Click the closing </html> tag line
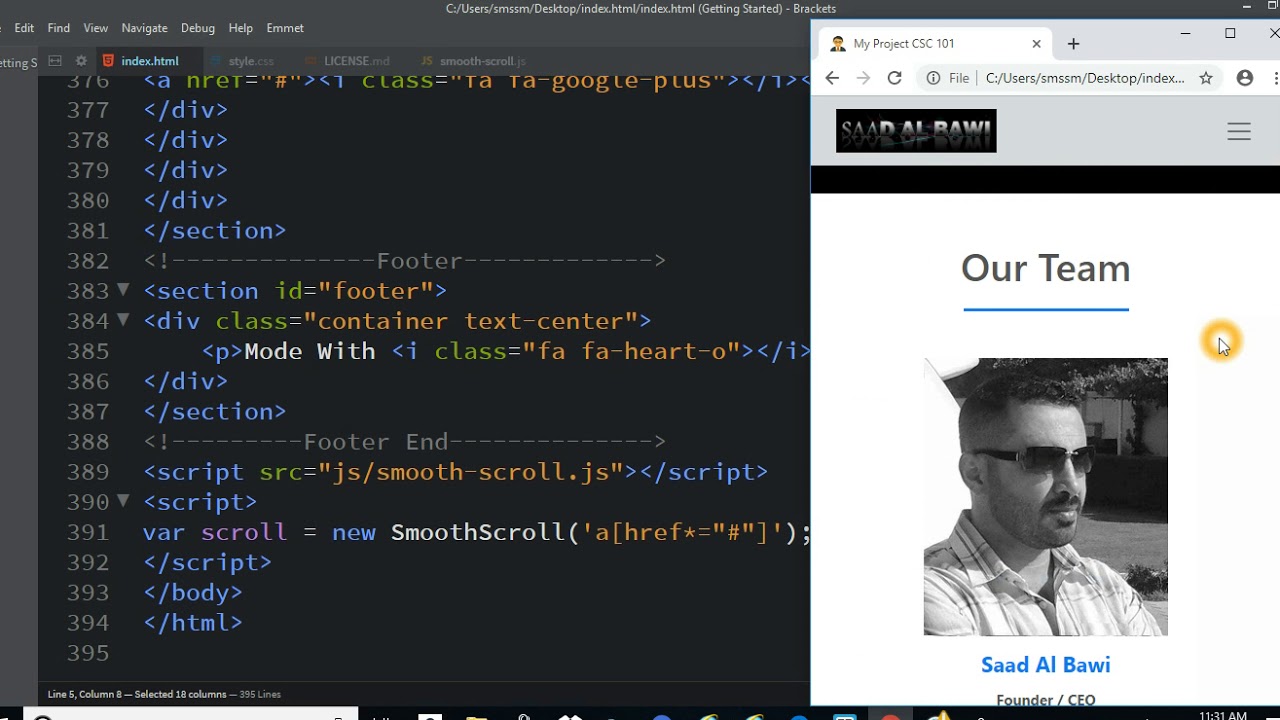The height and width of the screenshot is (720, 1280). [x=193, y=622]
